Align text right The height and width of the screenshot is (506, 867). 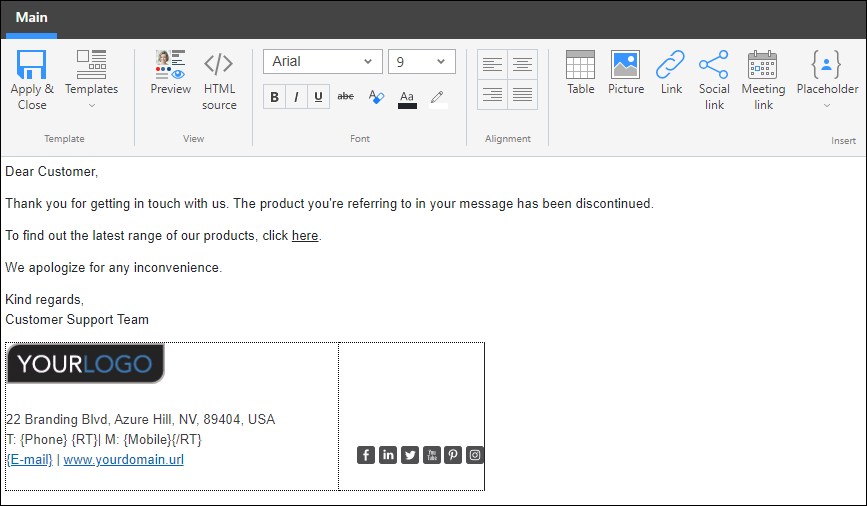pyautogui.click(x=492, y=95)
